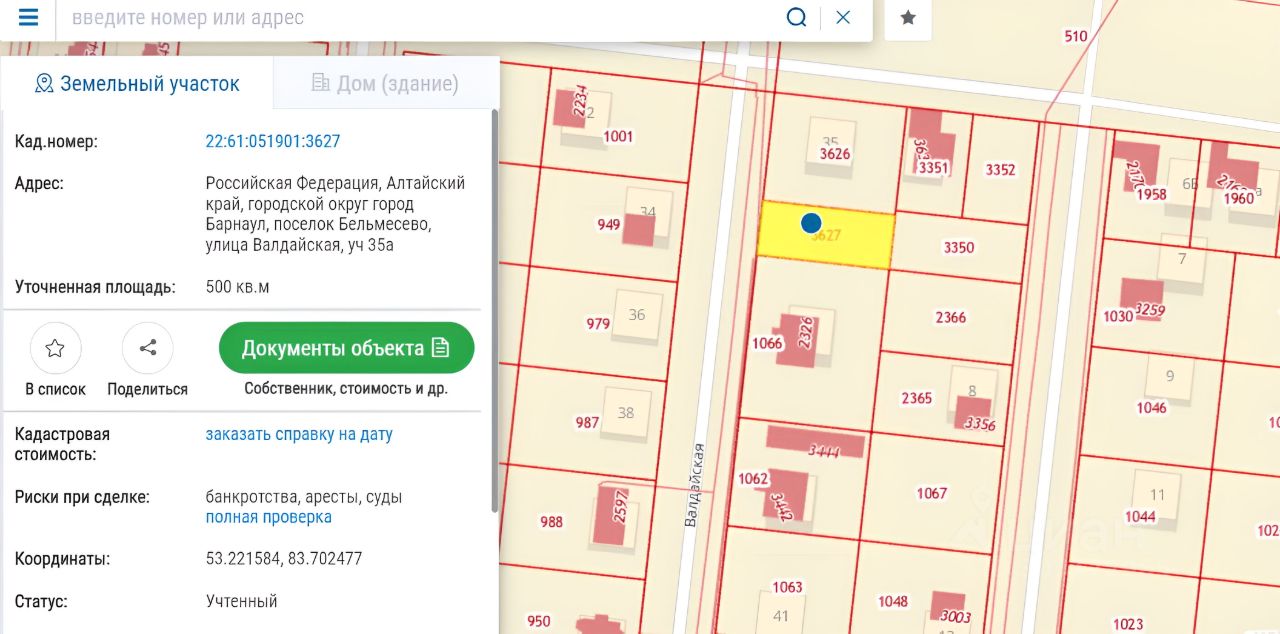Click building 3356 on the map
1280x634 pixels.
point(975,413)
